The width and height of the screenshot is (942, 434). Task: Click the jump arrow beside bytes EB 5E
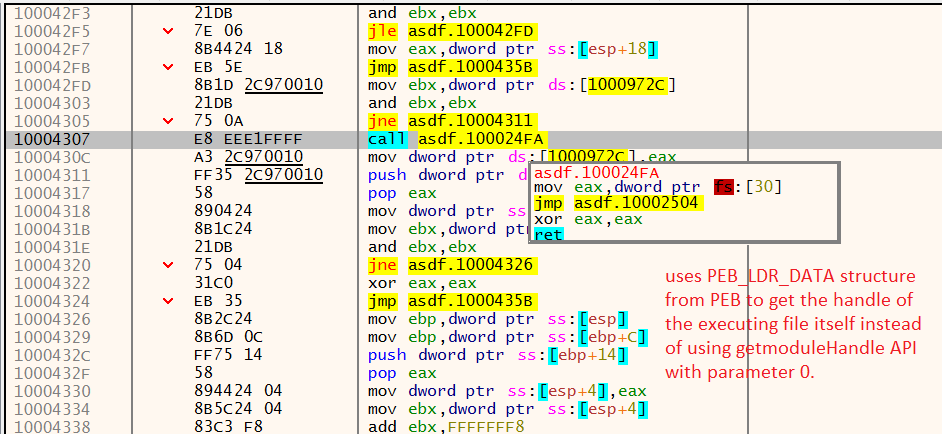click(x=168, y=67)
